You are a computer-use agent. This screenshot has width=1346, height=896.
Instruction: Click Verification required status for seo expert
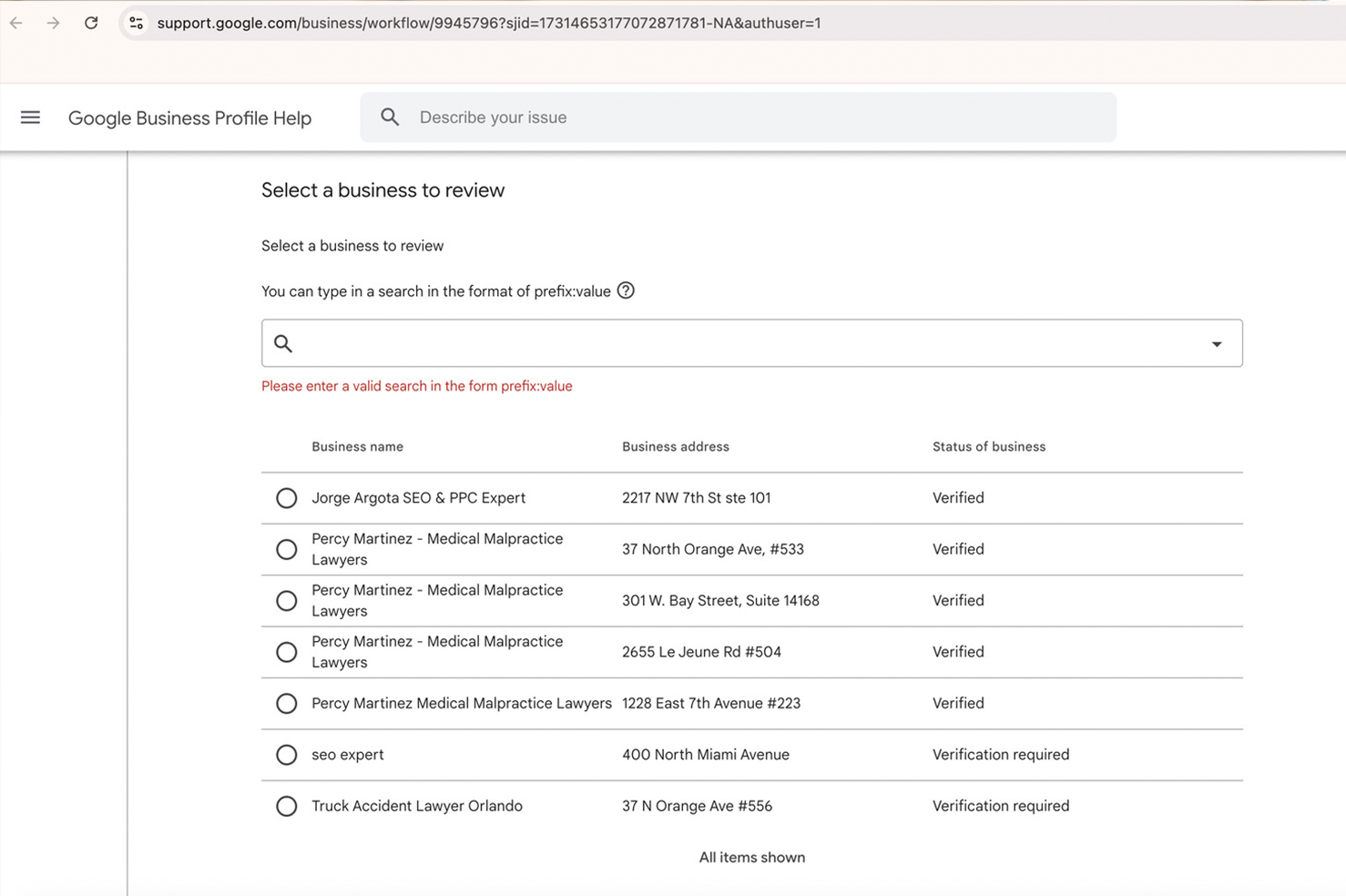(x=1001, y=755)
